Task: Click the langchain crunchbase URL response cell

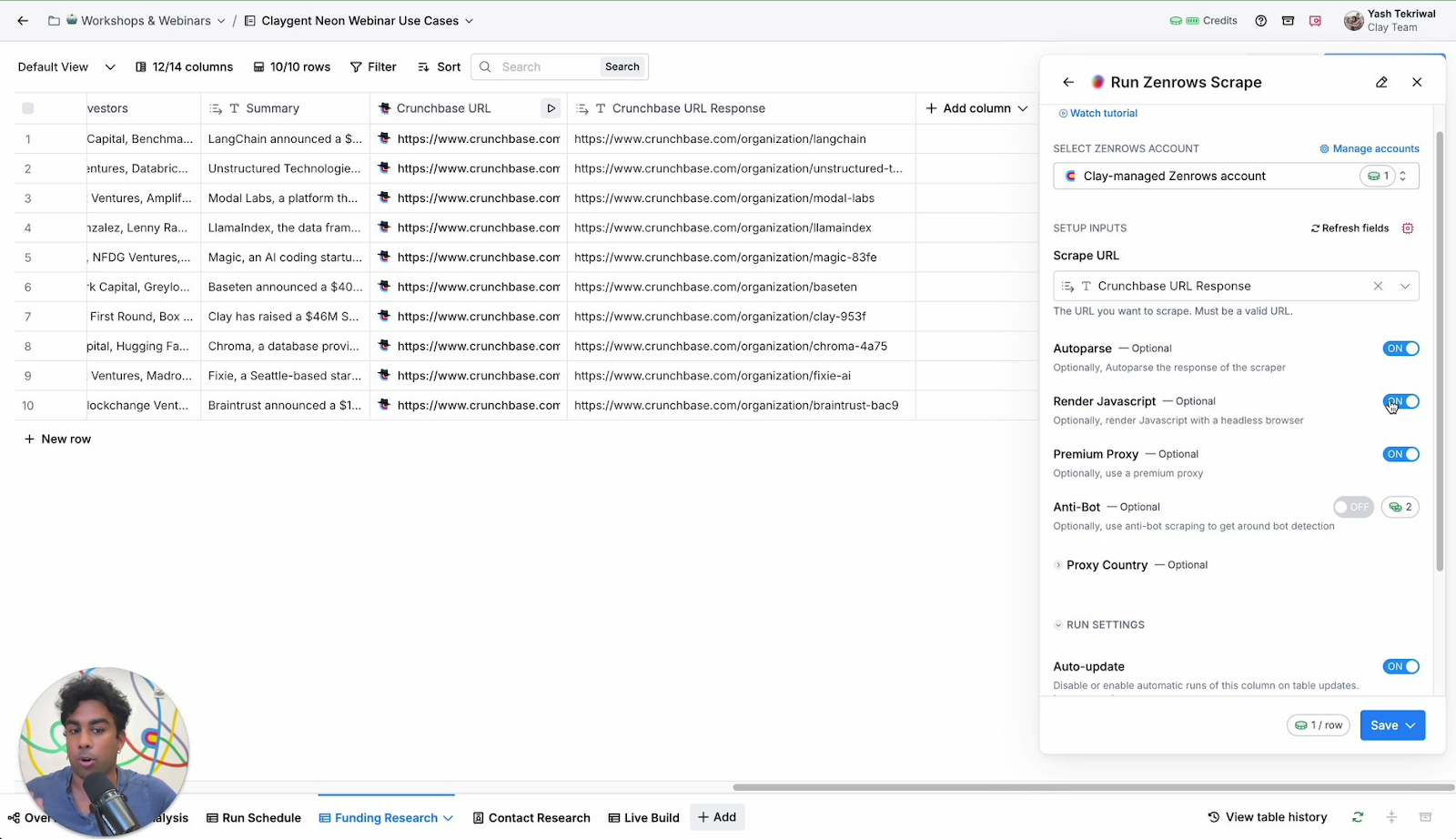Action: (x=741, y=138)
